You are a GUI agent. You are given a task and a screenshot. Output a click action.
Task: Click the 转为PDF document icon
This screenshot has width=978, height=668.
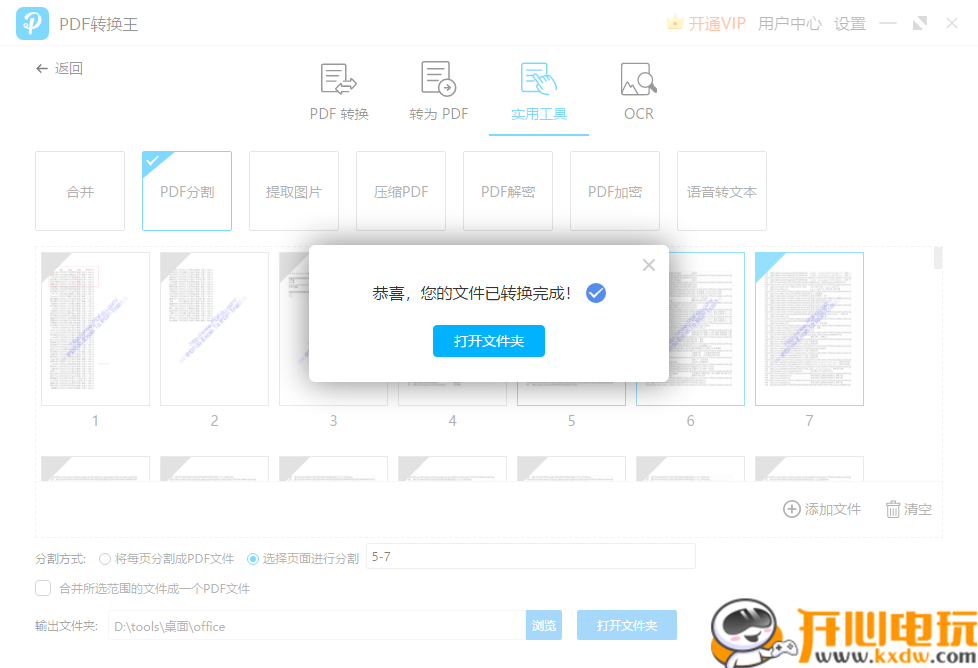438,77
